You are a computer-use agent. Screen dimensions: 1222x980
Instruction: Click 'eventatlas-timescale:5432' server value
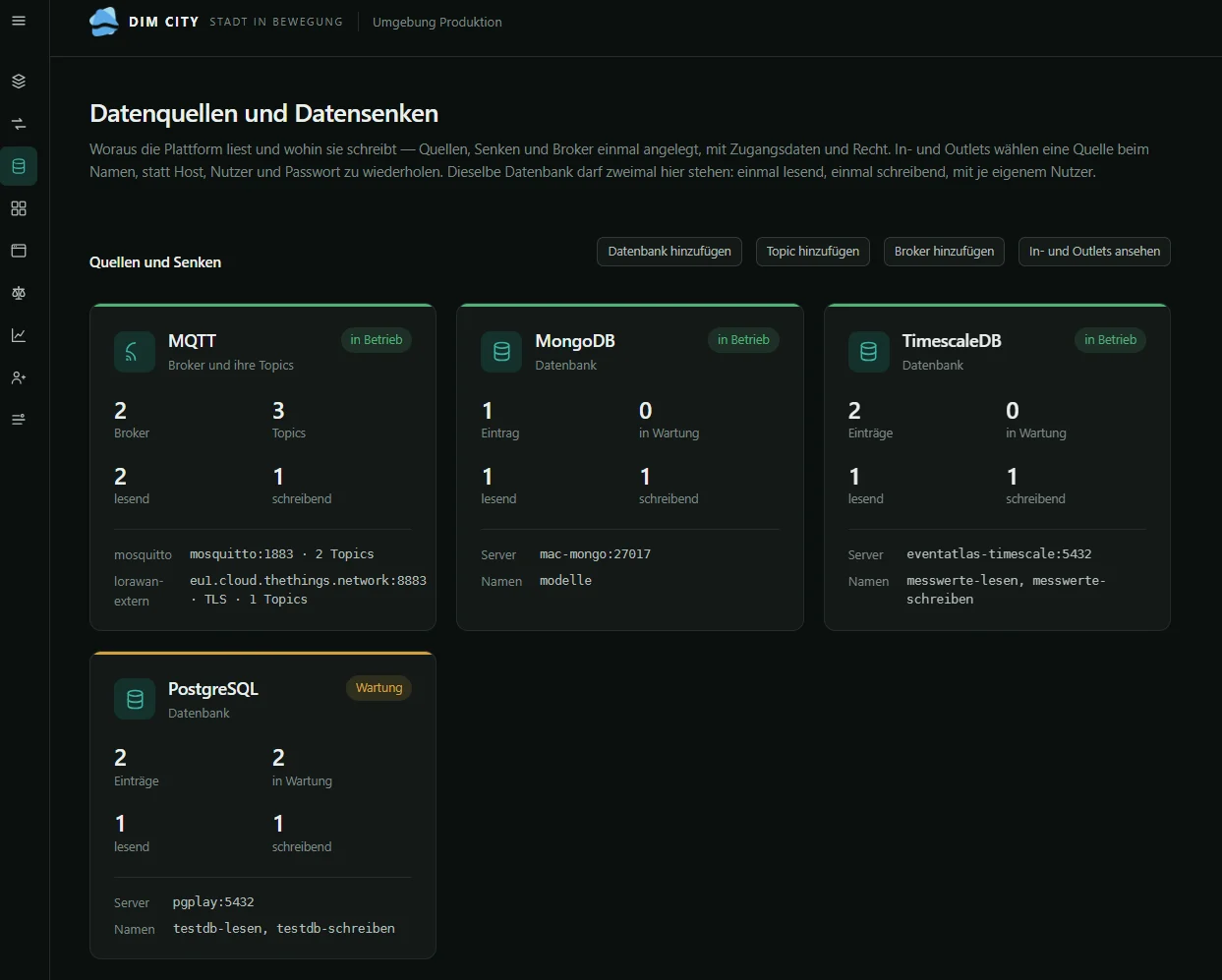tap(999, 554)
